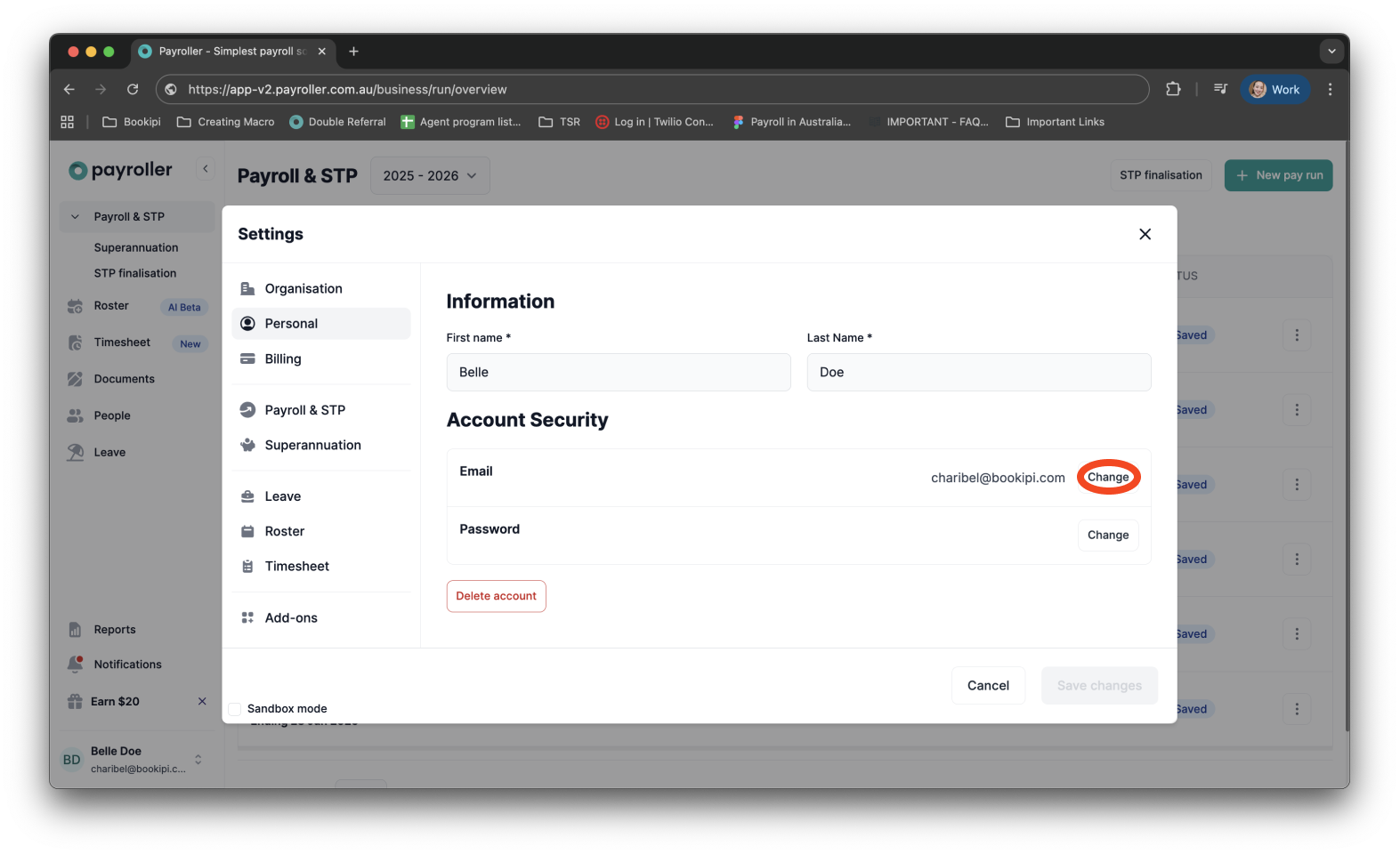Edit the Last Name field
Image resolution: width=1400 pixels, height=854 pixels.
tap(979, 372)
